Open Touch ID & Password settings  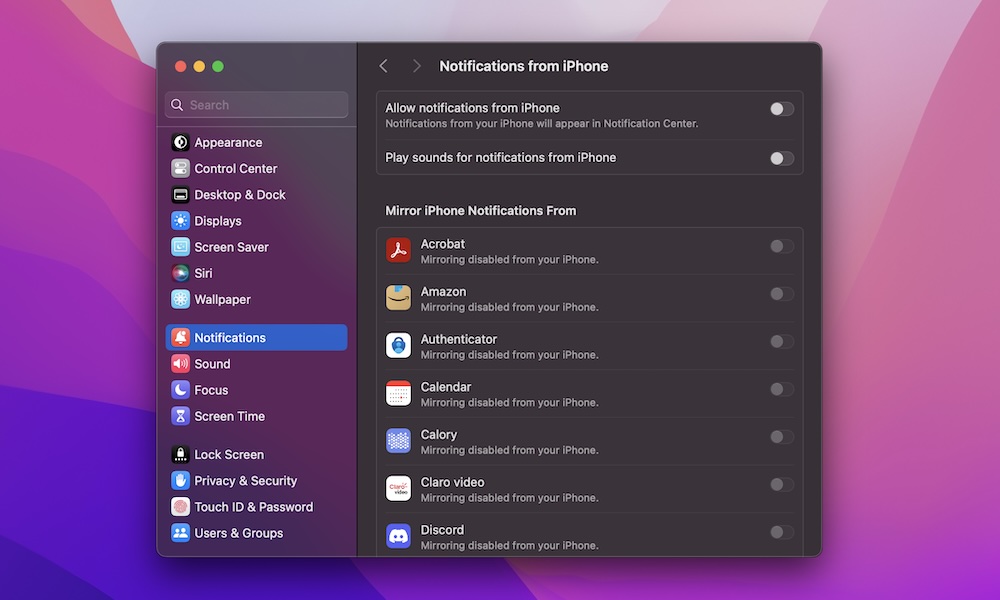(253, 507)
